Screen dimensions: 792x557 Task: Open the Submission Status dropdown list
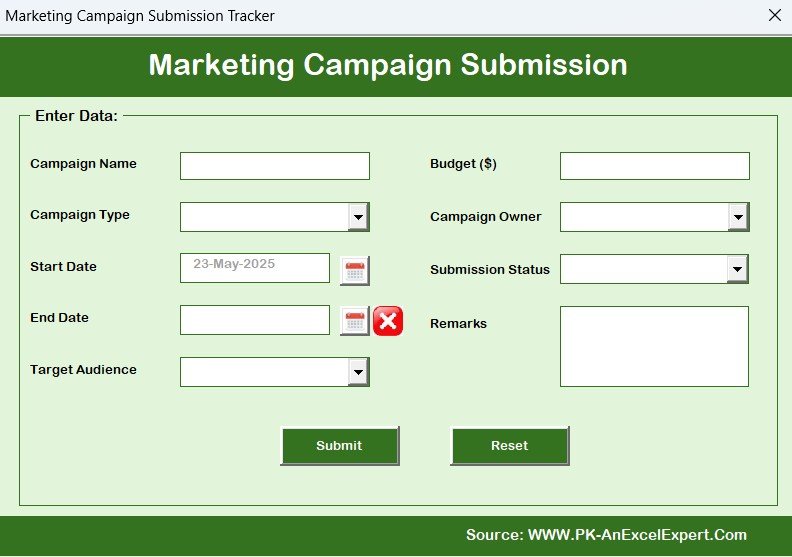737,269
